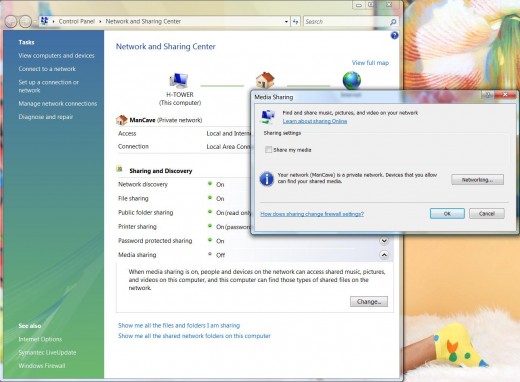This screenshot has width=520, height=382.
Task: Click Learn about sharing Online link
Action: click(x=315, y=121)
